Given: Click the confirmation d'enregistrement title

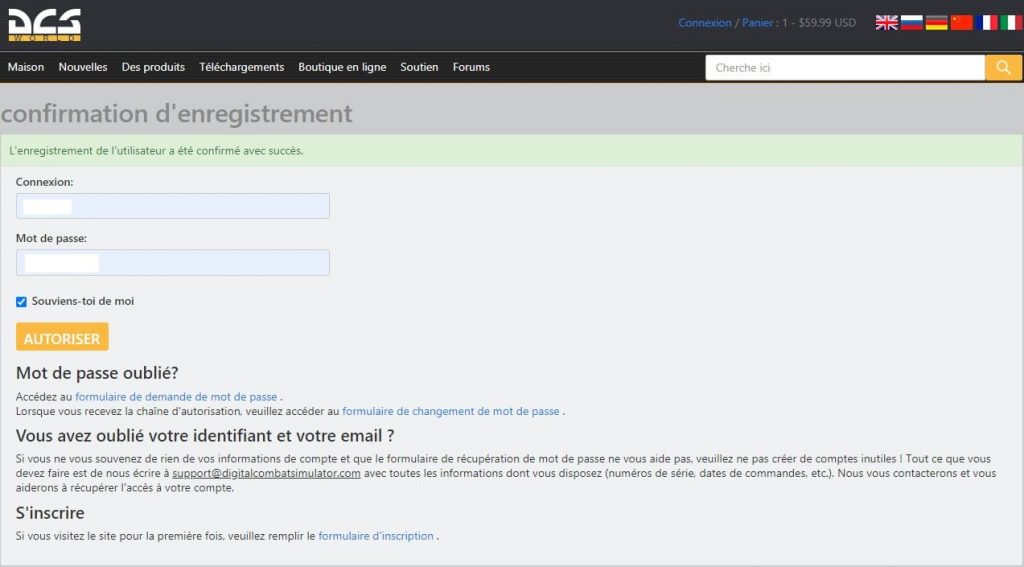Looking at the screenshot, I should pyautogui.click(x=177, y=114).
